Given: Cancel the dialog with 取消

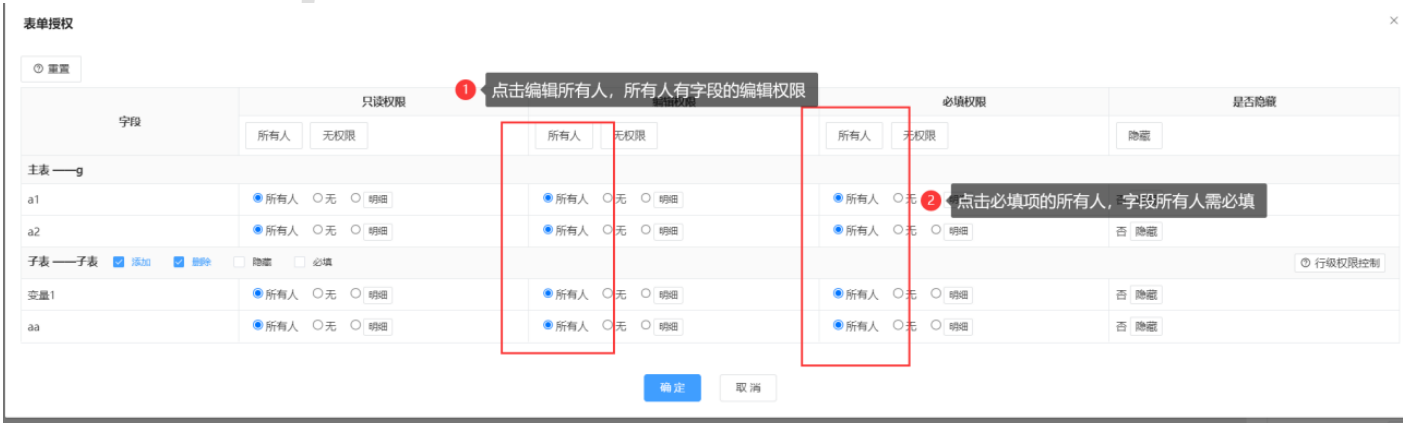Looking at the screenshot, I should tap(747, 388).
